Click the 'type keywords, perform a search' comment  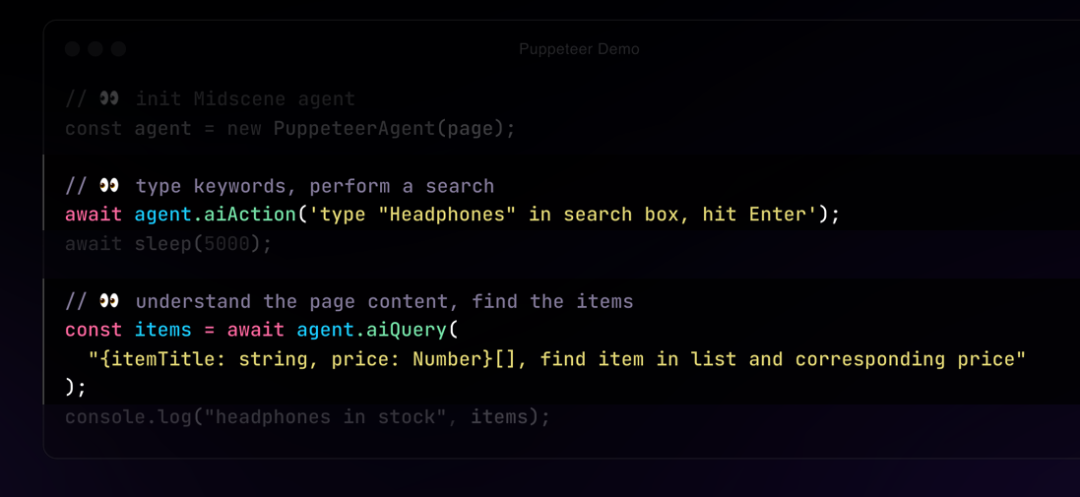[x=315, y=187]
